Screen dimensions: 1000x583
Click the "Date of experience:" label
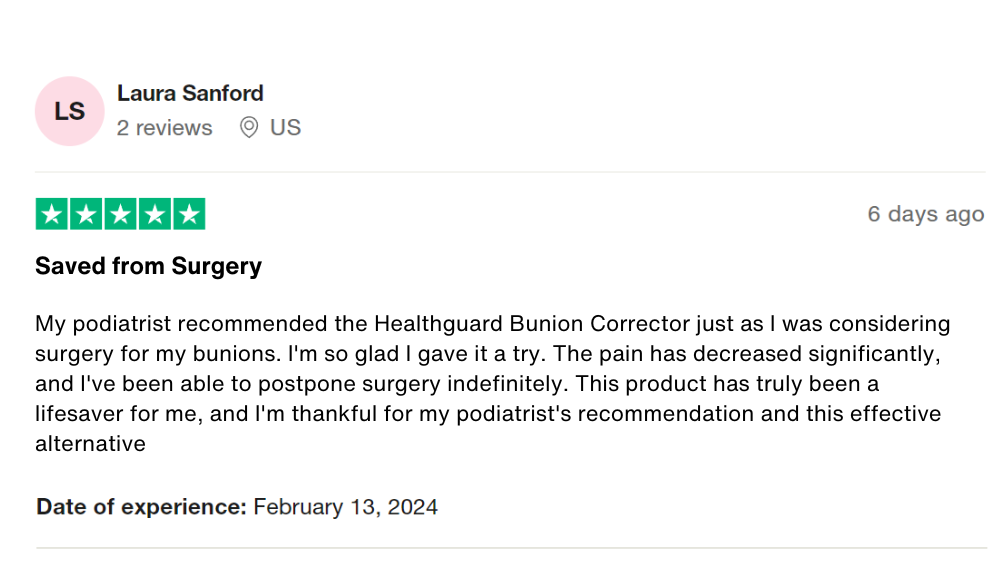141,507
